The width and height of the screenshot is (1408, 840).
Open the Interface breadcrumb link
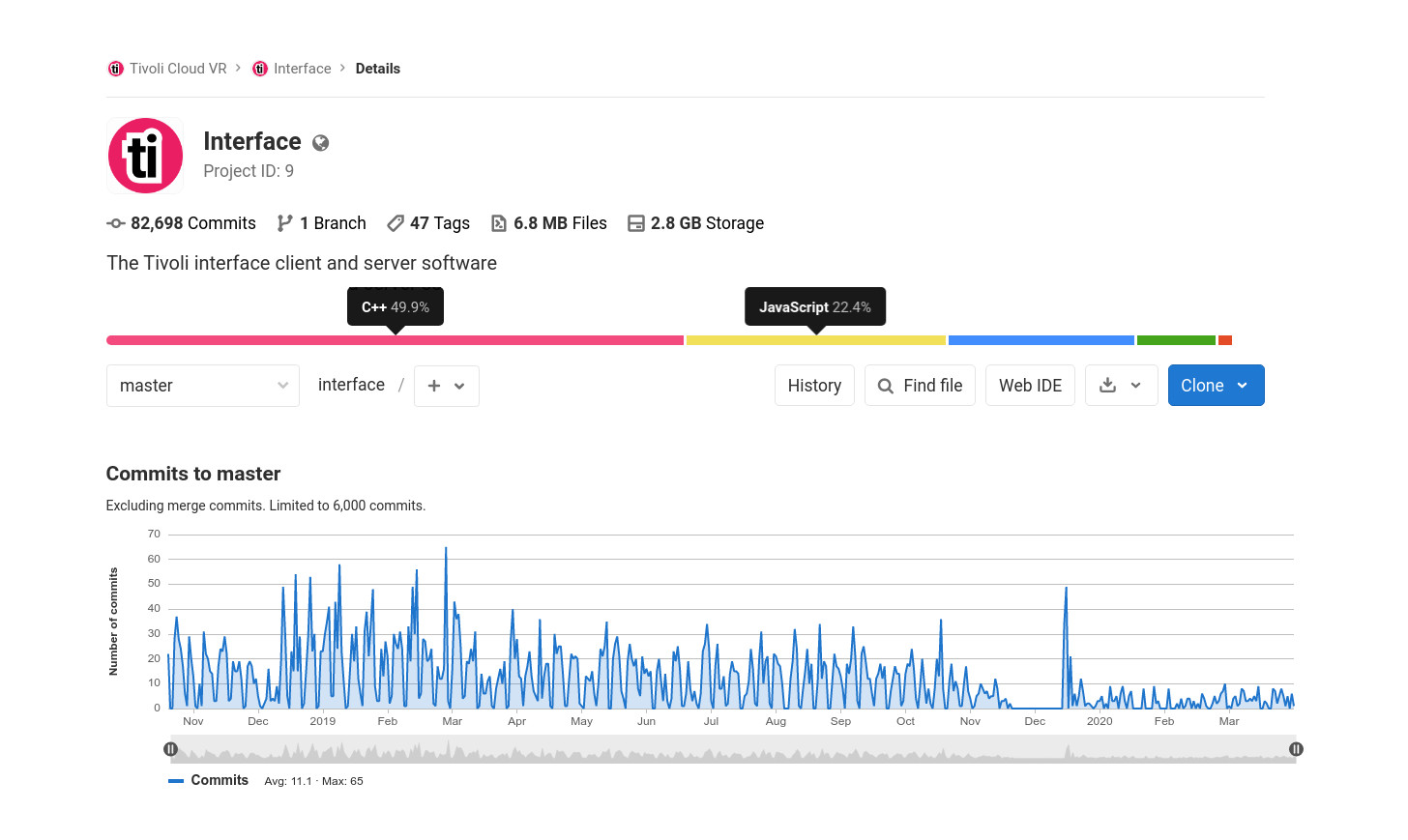pos(302,69)
